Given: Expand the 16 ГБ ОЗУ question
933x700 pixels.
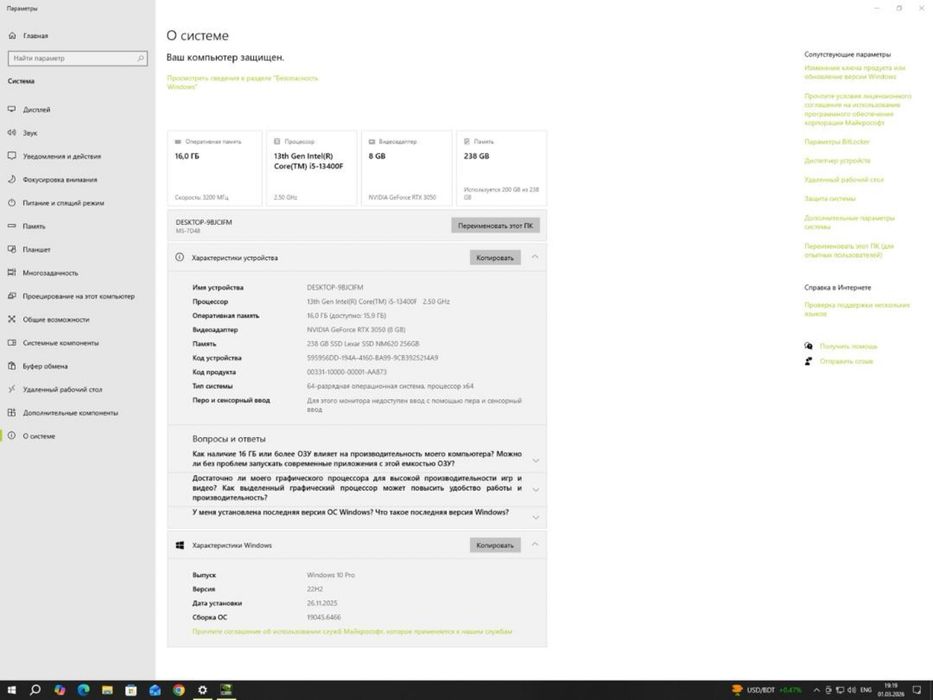Looking at the screenshot, I should pyautogui.click(x=536, y=460).
